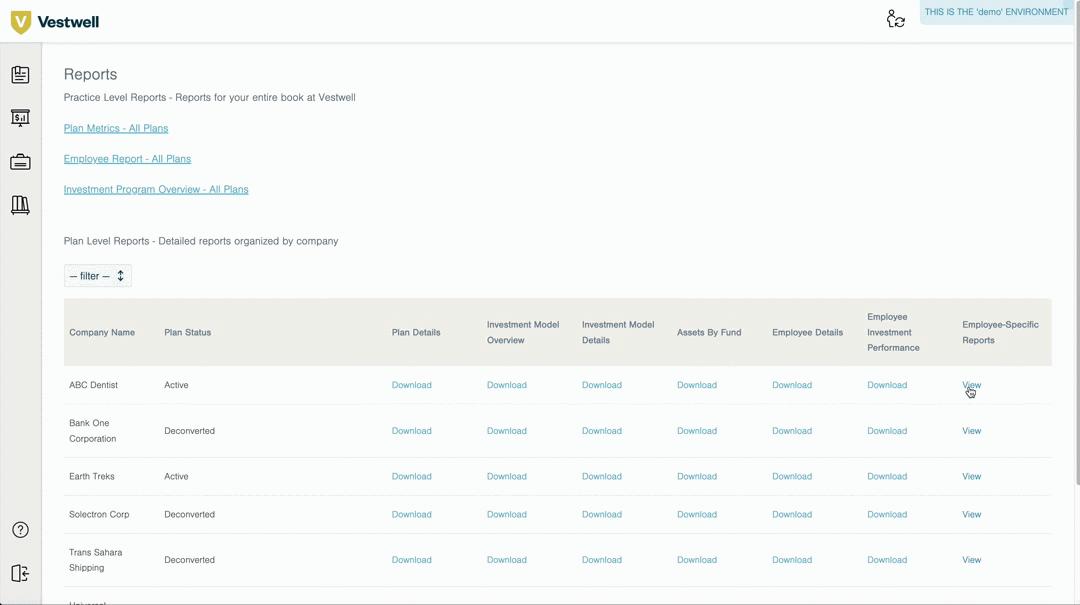1080x605 pixels.
Task: Click the logout icon in sidebar
Action: pos(20,573)
